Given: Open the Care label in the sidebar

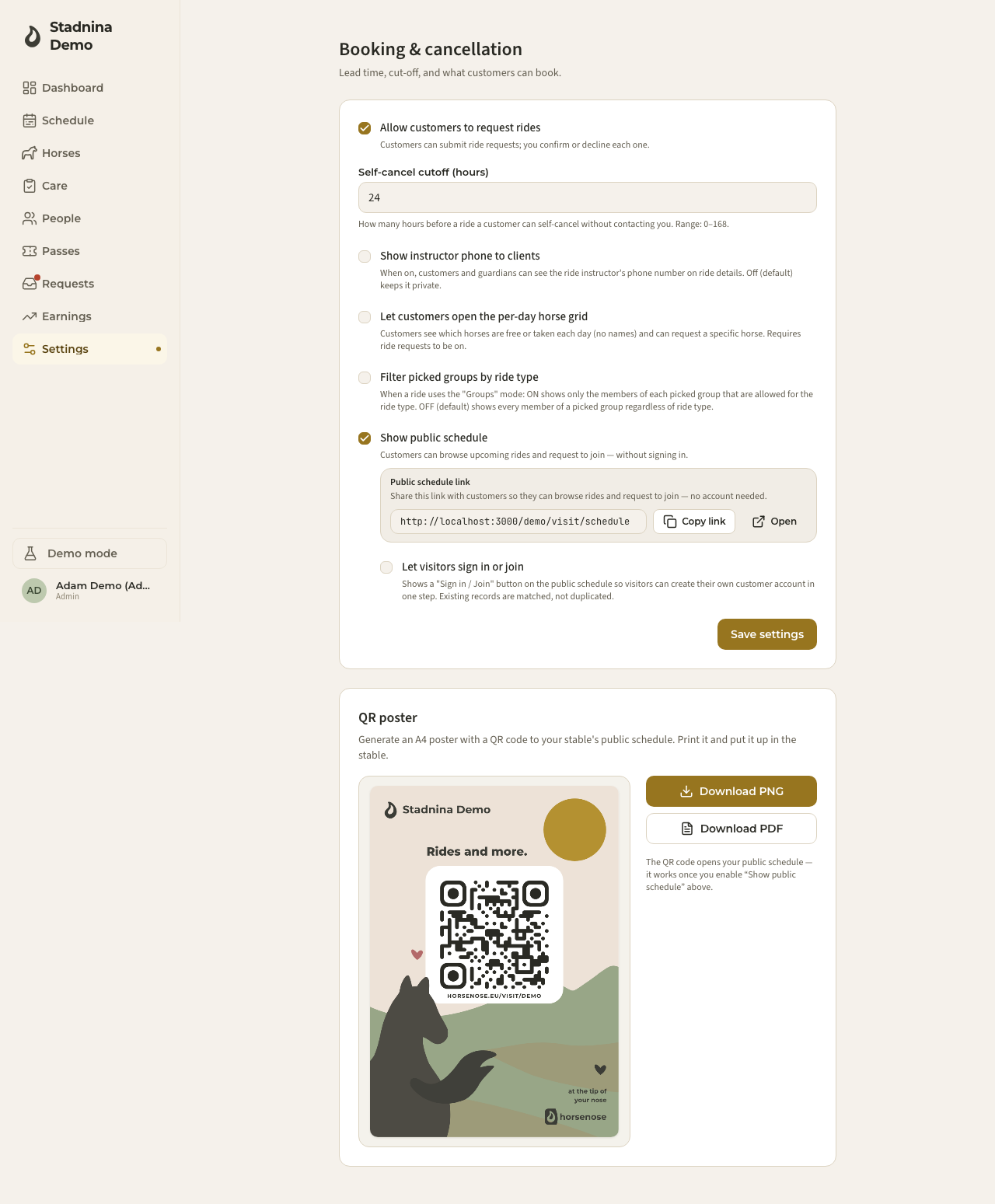Looking at the screenshot, I should point(54,186).
